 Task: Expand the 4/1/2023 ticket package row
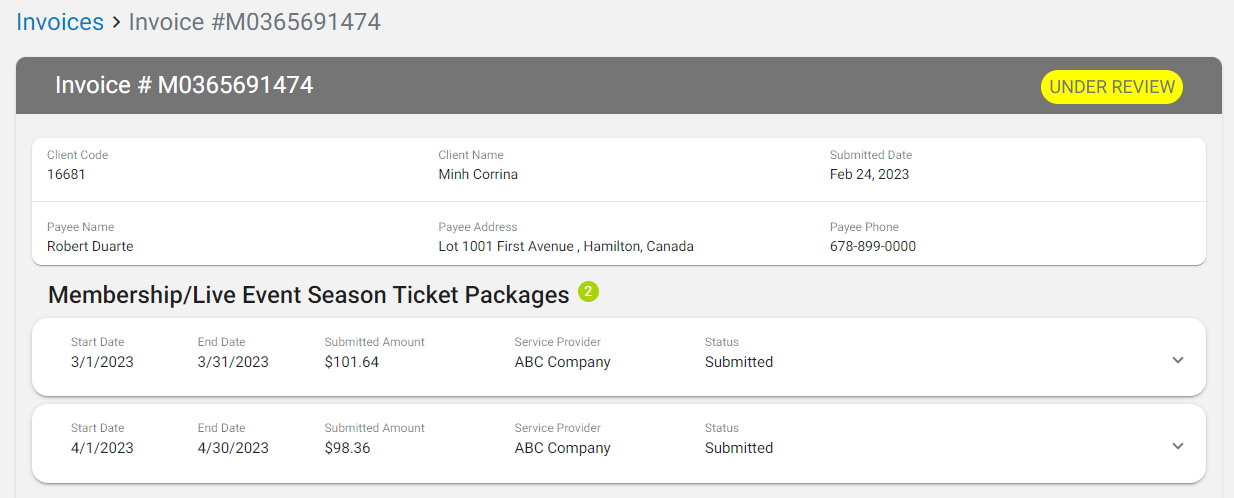tap(1177, 446)
